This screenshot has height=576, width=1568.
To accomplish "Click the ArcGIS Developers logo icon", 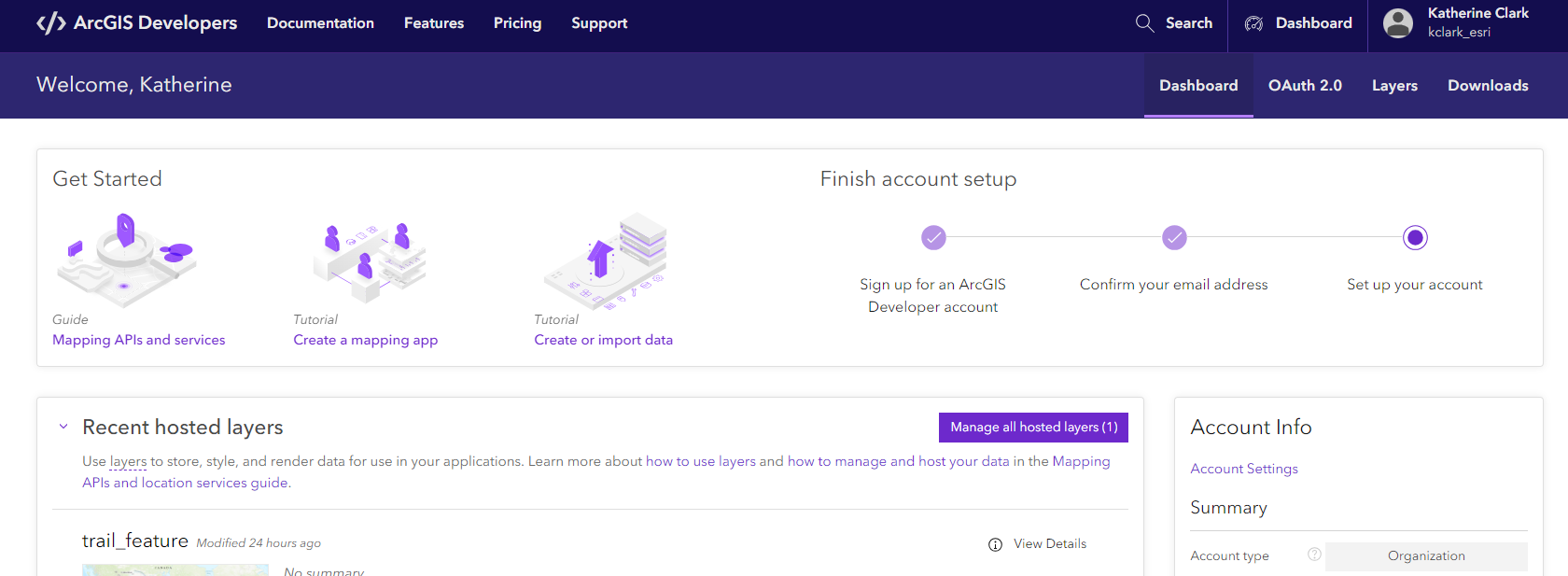I will [50, 23].
